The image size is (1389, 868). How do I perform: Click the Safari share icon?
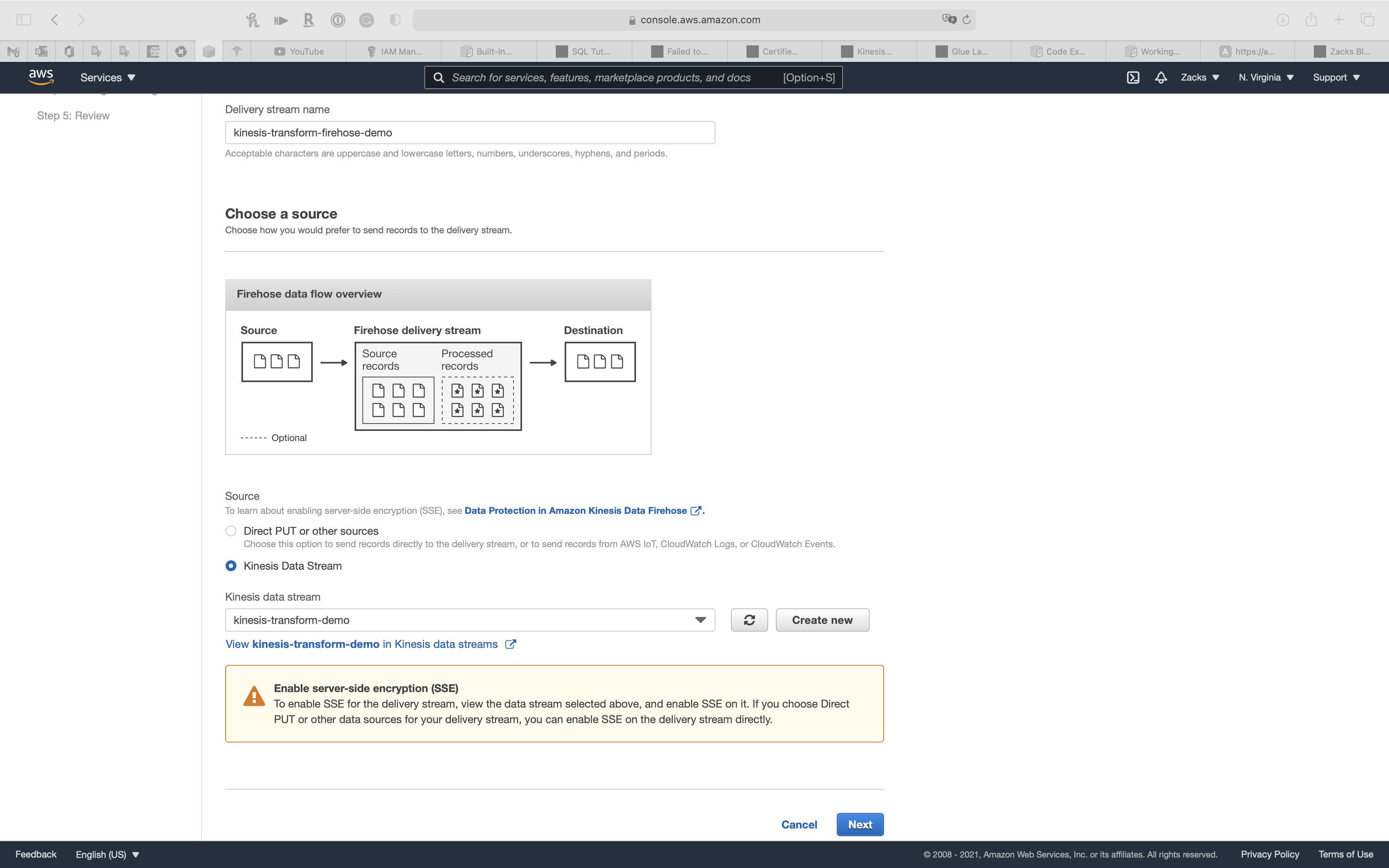pos(1311,19)
